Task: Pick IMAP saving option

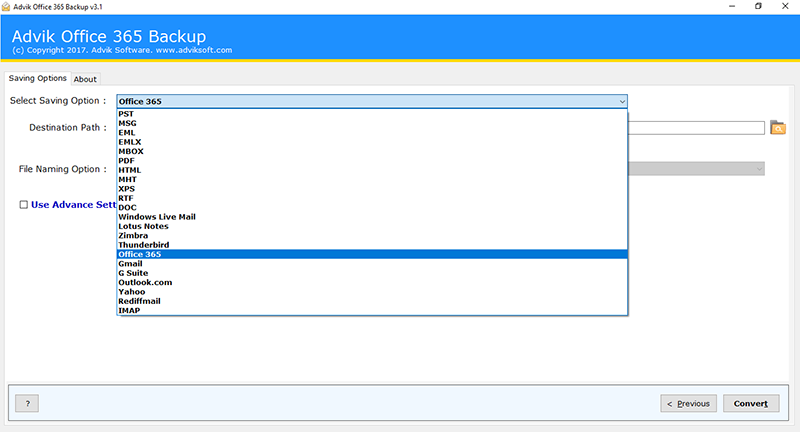Action: 372,310
